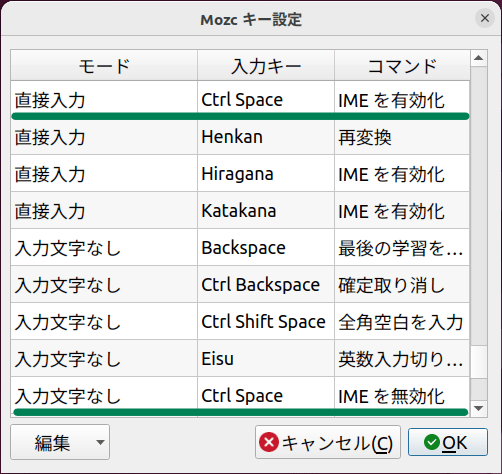This screenshot has width=502, height=474.
Task: Click the scrollbar down arrow
Action: 479,408
